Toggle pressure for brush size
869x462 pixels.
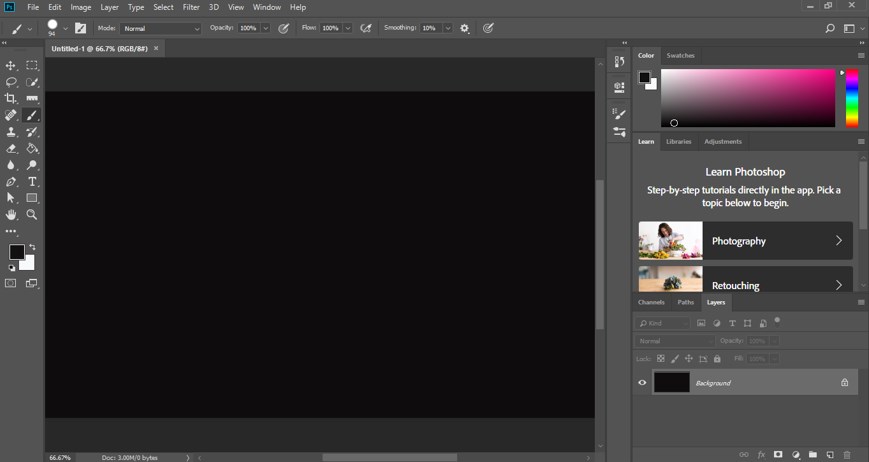488,28
